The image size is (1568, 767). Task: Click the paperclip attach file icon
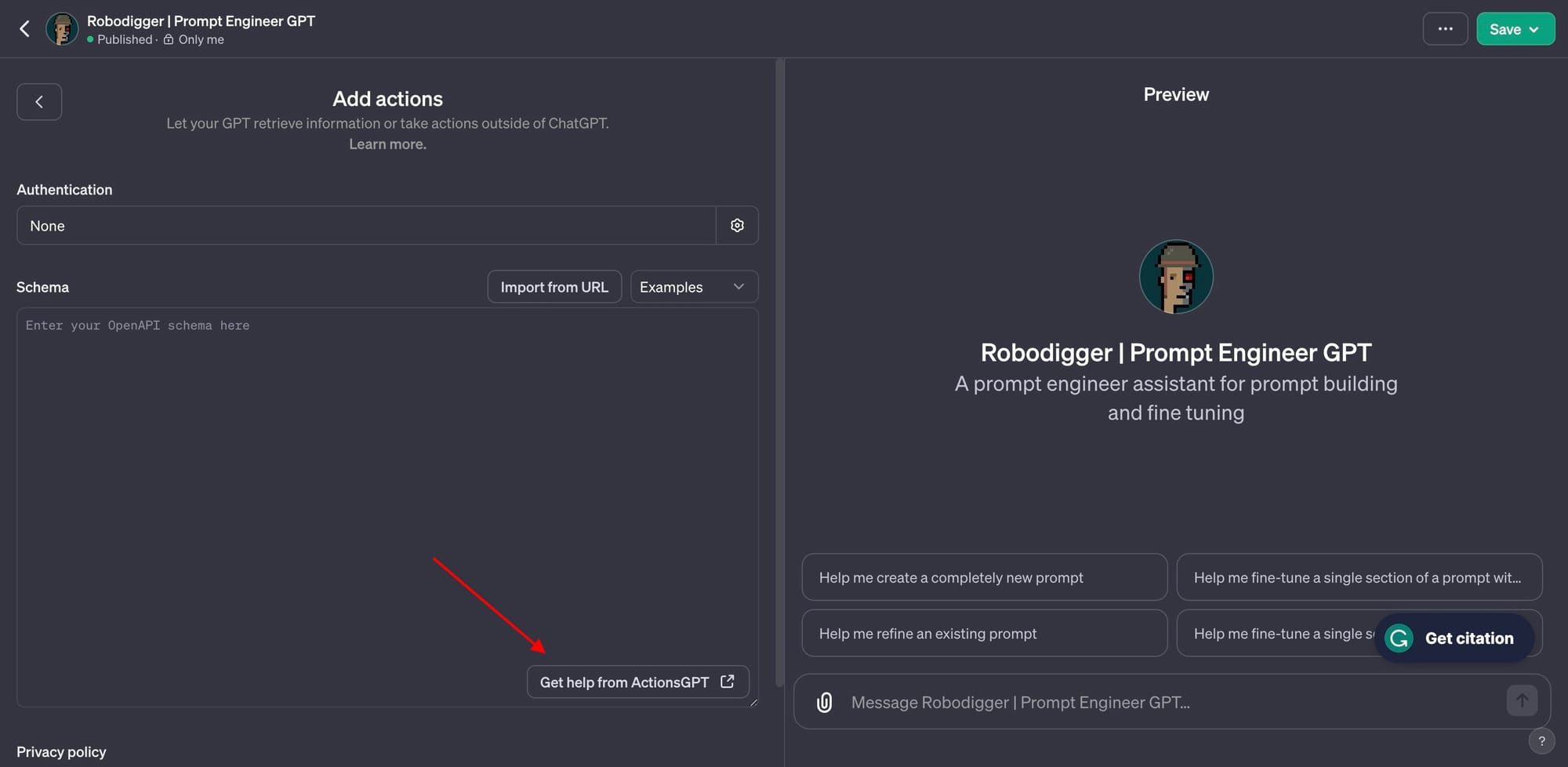(x=824, y=702)
